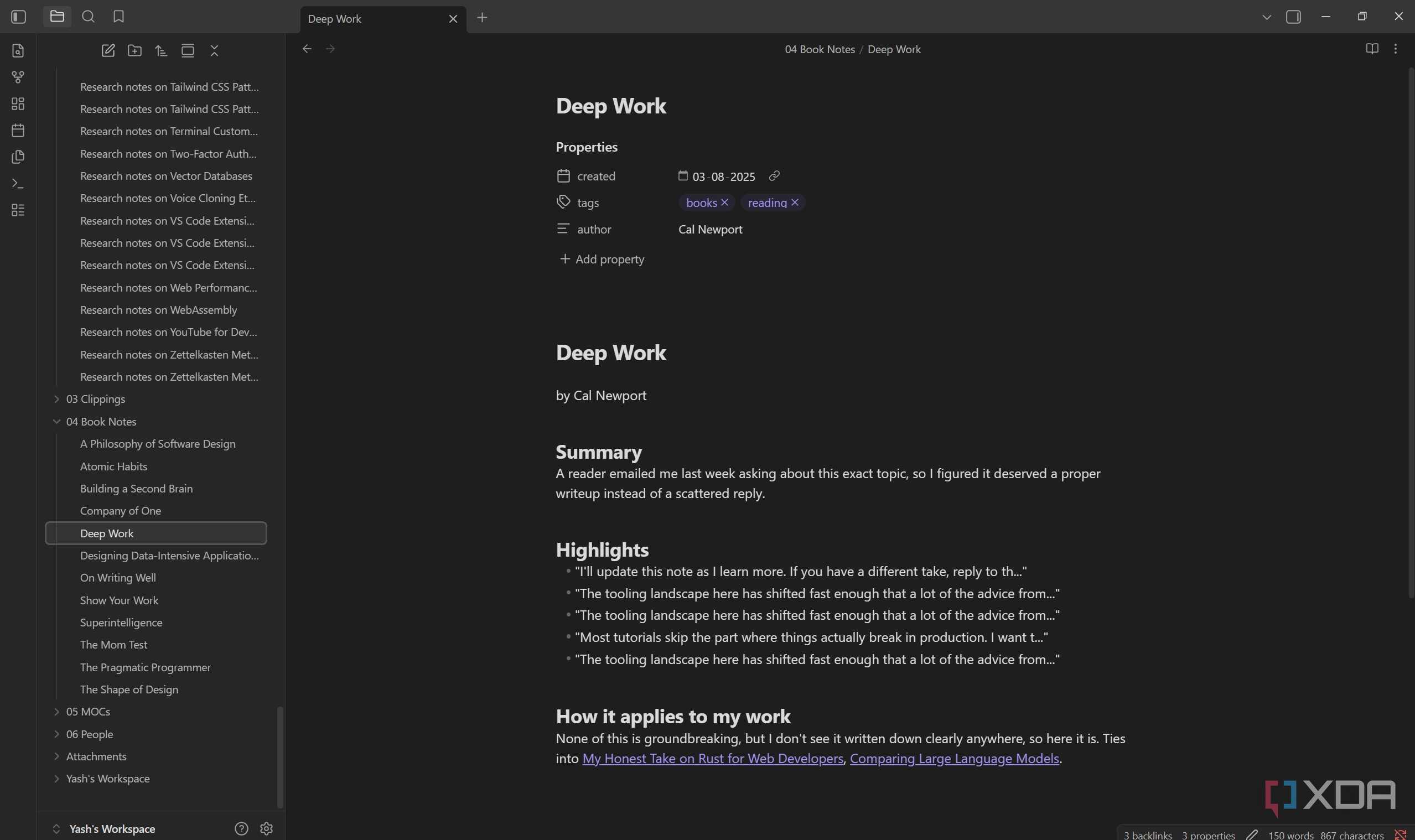
Task: Click the bottom ribbon list icon
Action: [x=18, y=210]
